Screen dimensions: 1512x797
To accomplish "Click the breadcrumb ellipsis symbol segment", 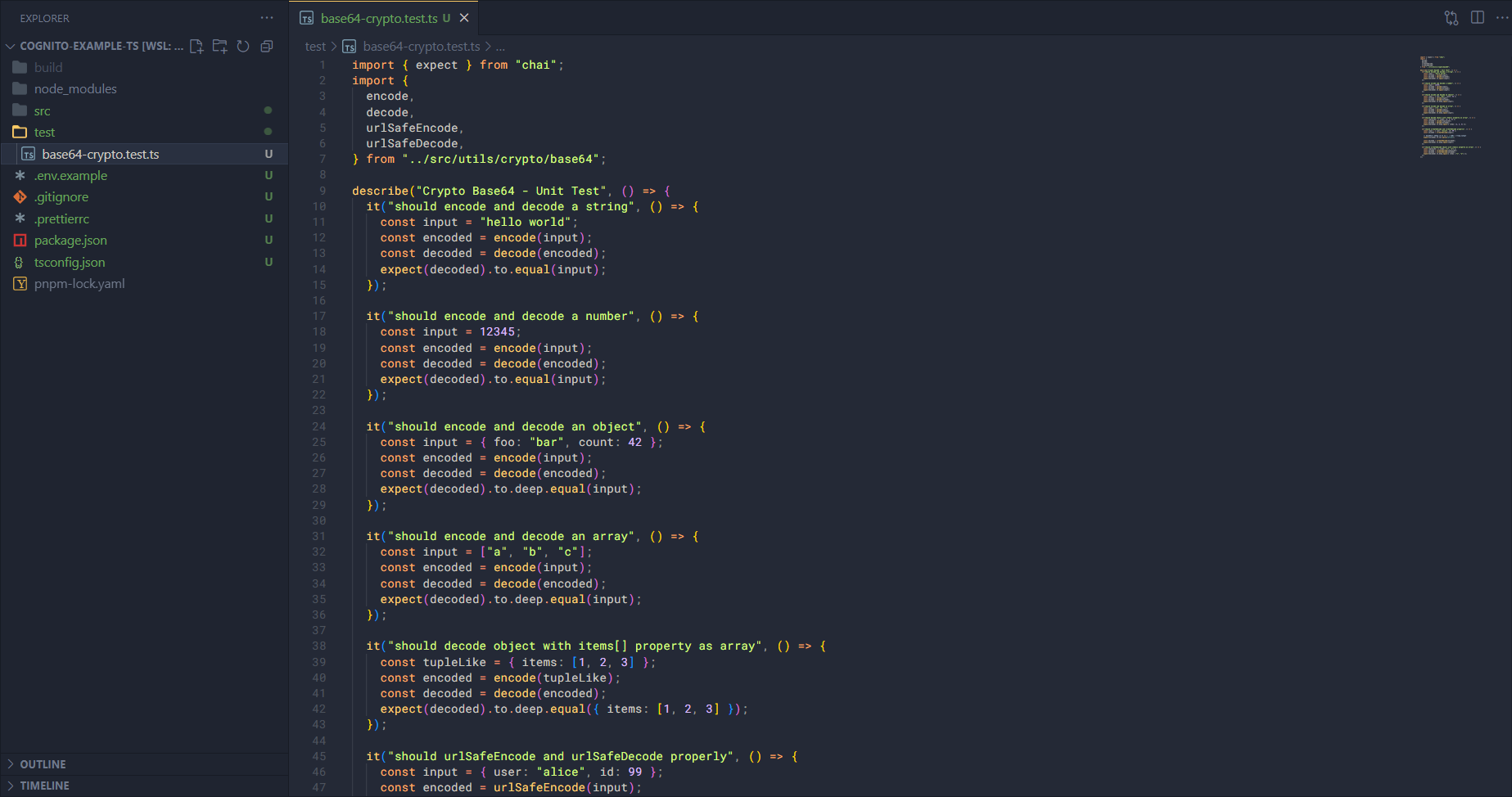I will click(500, 47).
